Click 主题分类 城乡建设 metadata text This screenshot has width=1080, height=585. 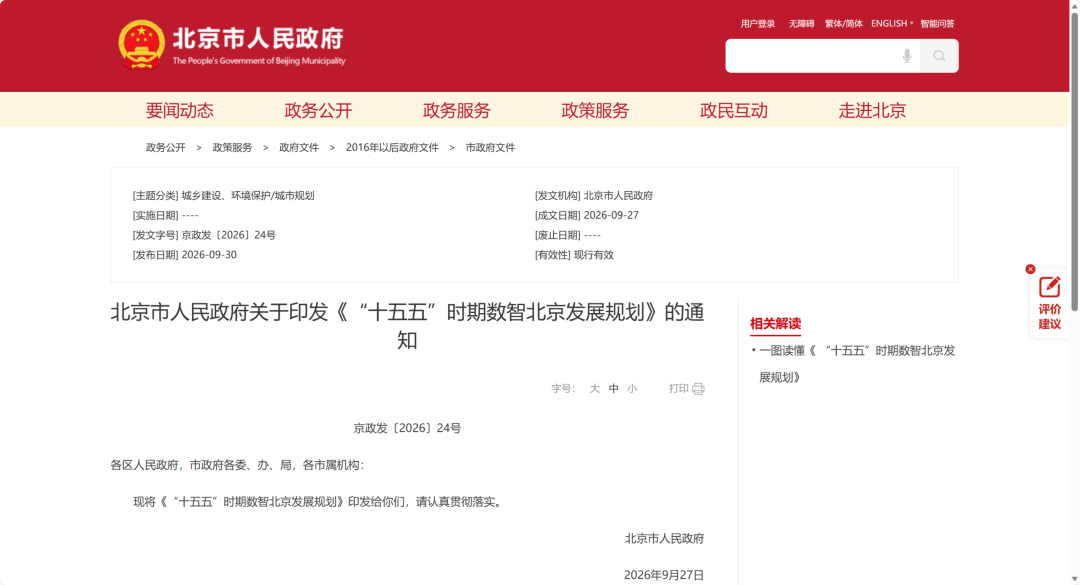pyautogui.click(x=223, y=196)
